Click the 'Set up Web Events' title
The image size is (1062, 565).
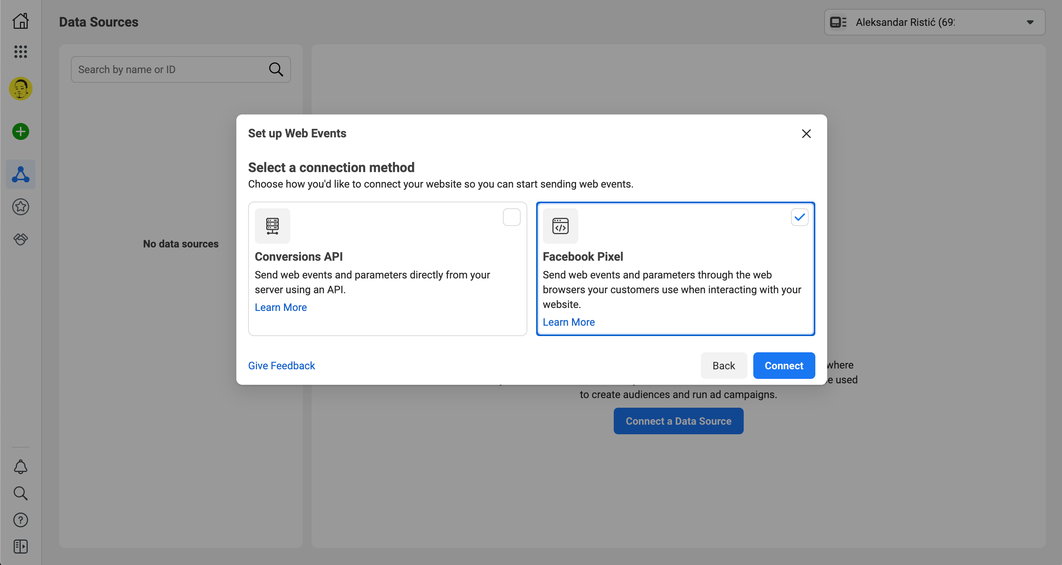pyautogui.click(x=297, y=133)
